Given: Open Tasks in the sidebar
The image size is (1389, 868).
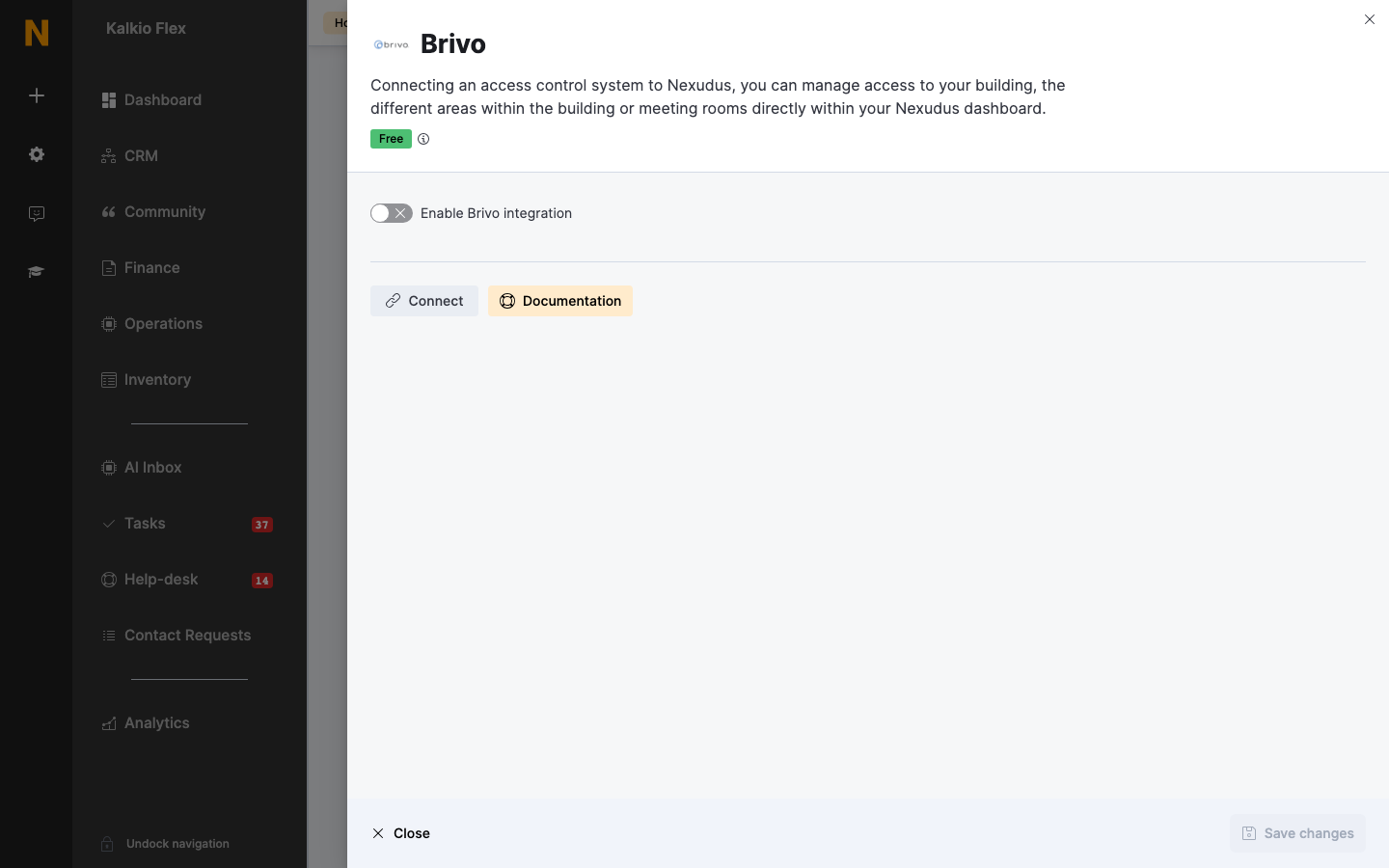Looking at the screenshot, I should point(133,524).
